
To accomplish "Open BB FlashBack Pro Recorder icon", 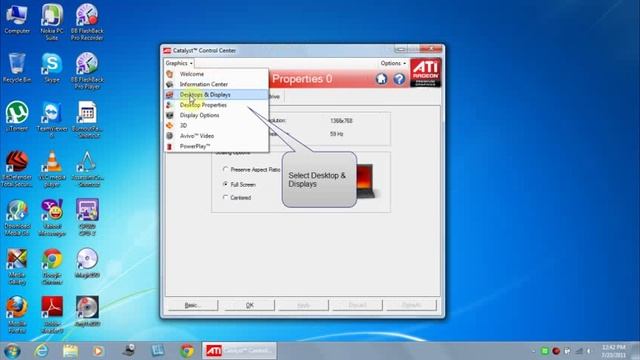I will [87, 22].
